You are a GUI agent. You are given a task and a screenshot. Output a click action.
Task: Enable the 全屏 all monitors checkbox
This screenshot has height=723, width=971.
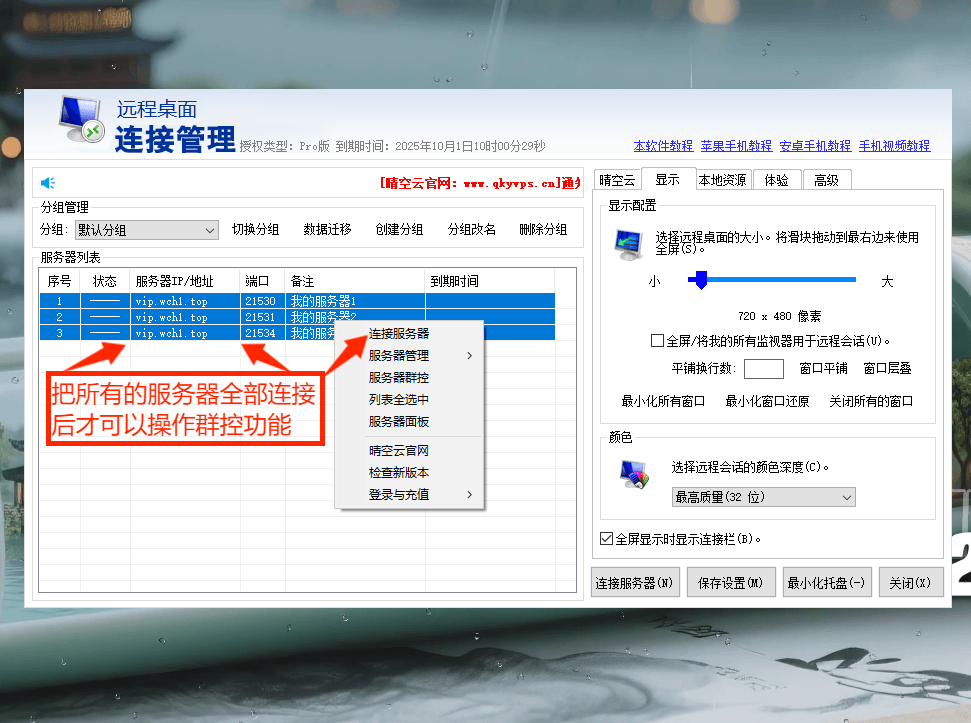coord(657,340)
